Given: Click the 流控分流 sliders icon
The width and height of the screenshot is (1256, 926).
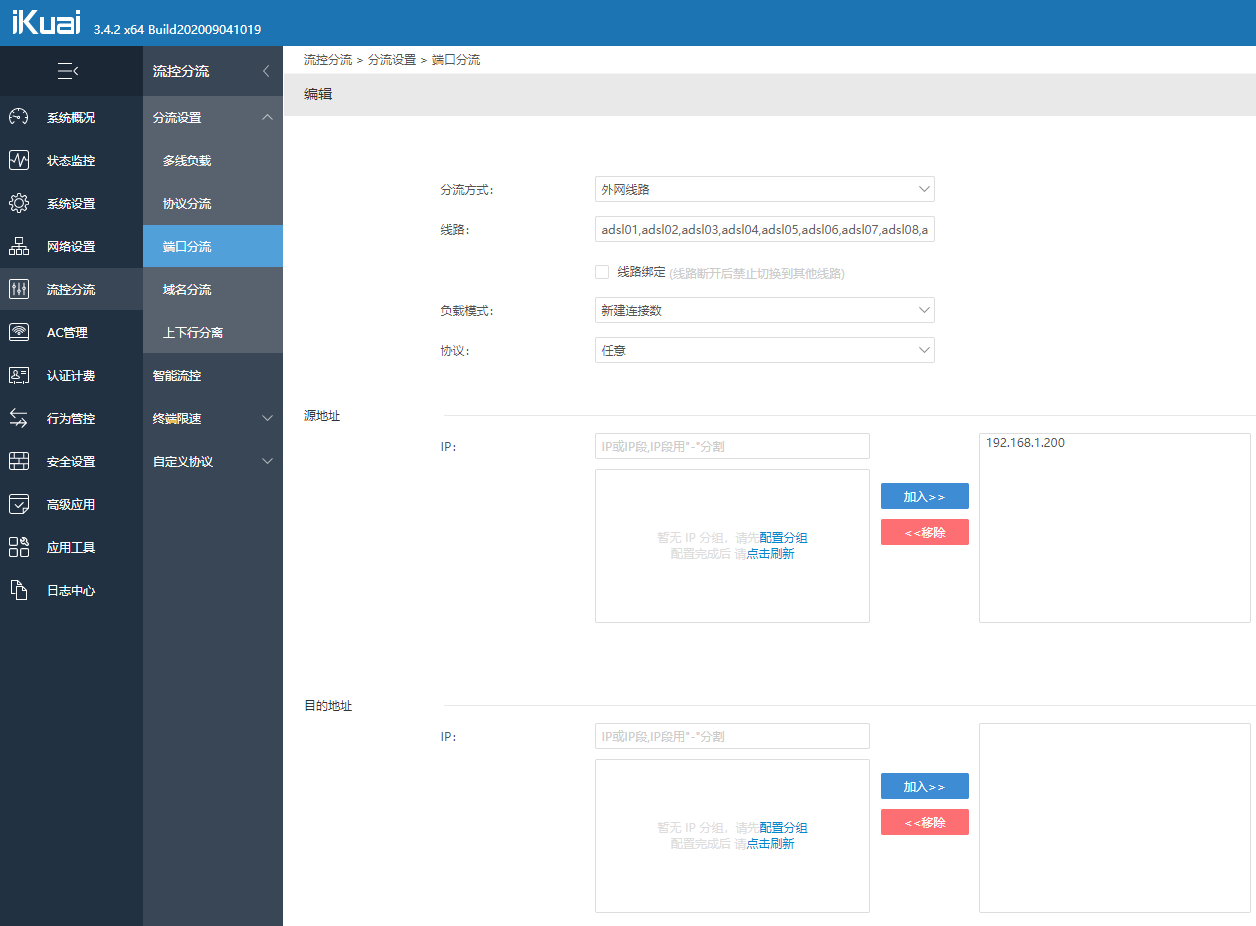Looking at the screenshot, I should tap(19, 289).
